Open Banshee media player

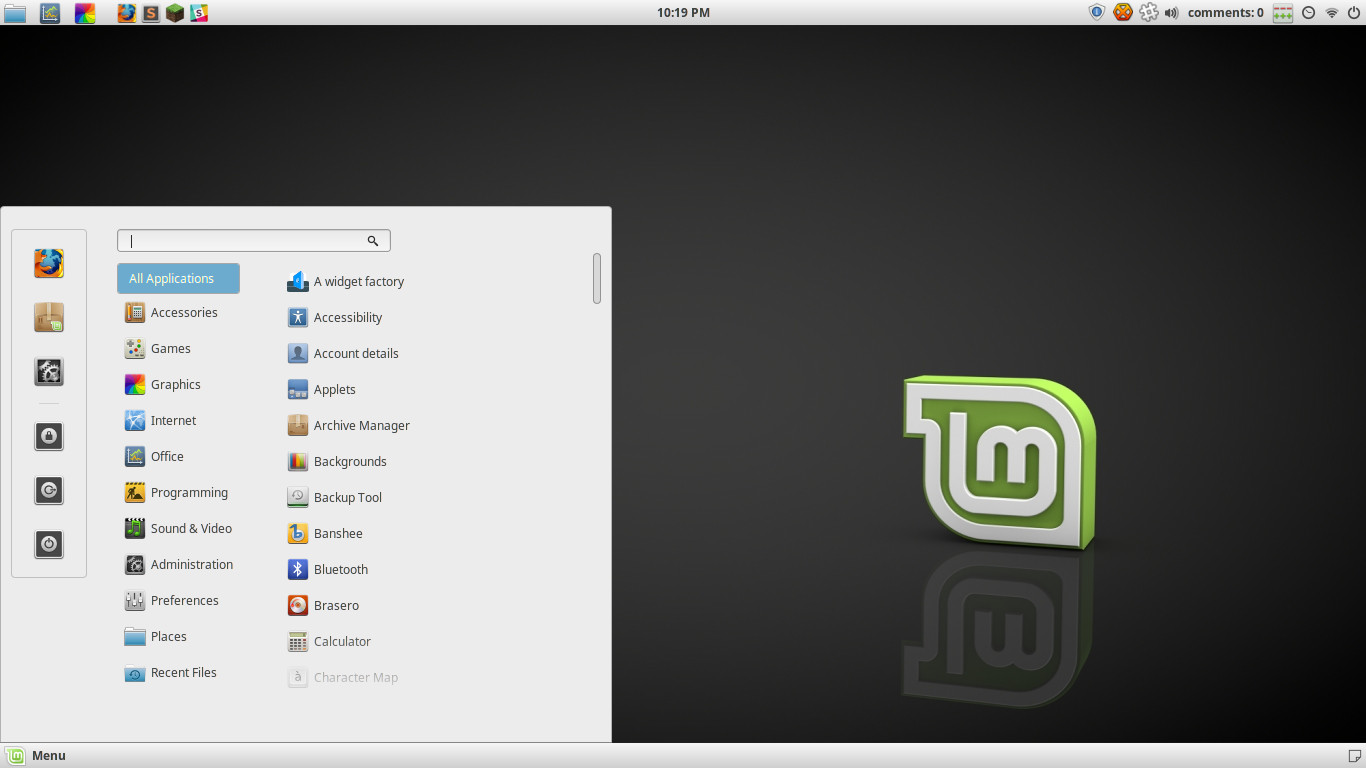tap(337, 533)
